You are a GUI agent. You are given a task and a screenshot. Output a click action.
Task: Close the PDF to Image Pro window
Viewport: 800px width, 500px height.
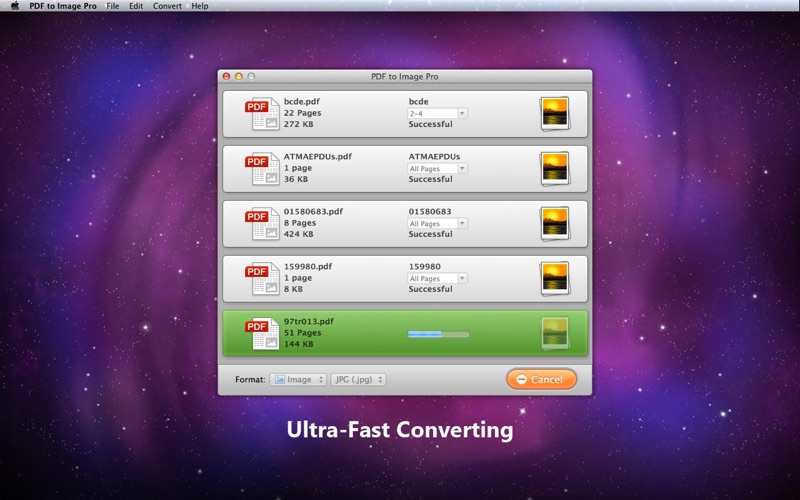[227, 77]
